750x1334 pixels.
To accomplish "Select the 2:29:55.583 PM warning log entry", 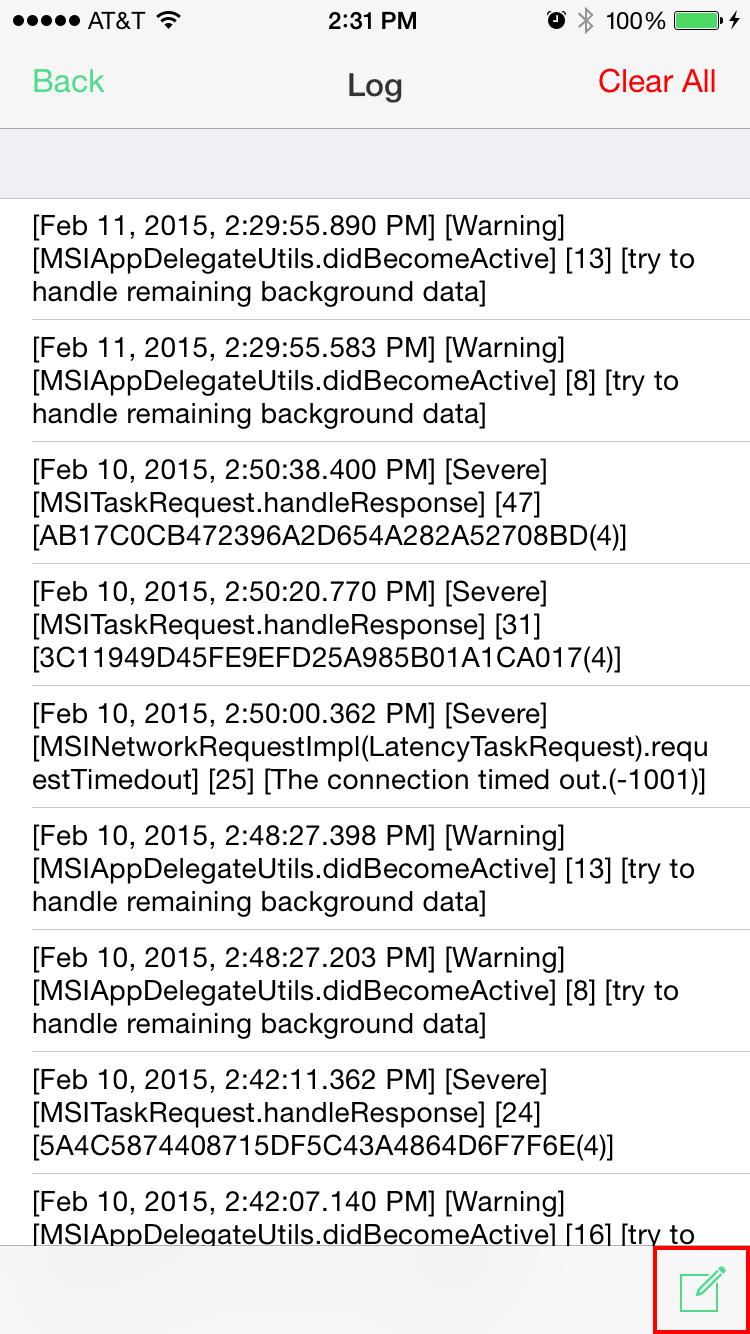I will (375, 381).
